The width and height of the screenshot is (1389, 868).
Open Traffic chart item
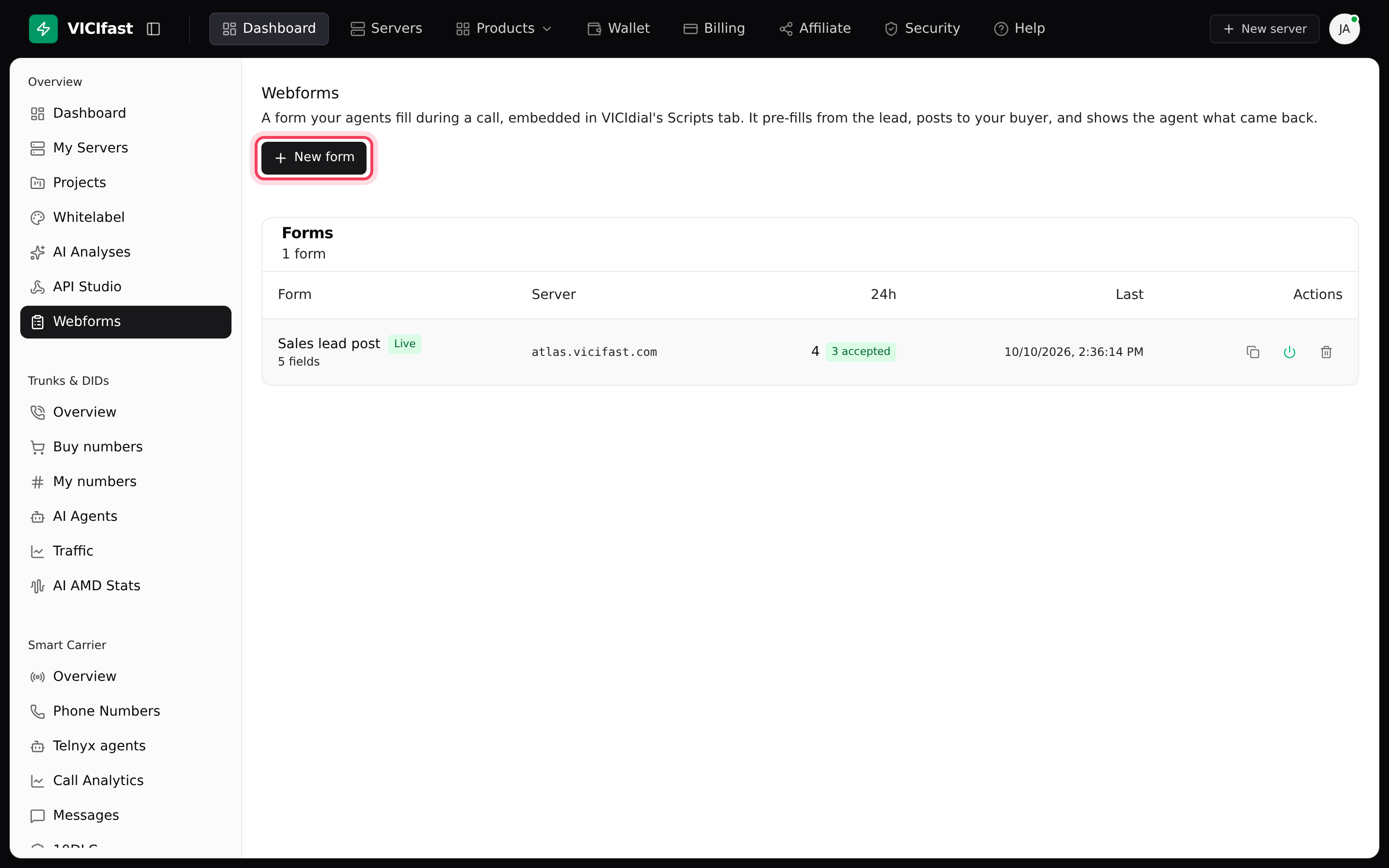126,551
